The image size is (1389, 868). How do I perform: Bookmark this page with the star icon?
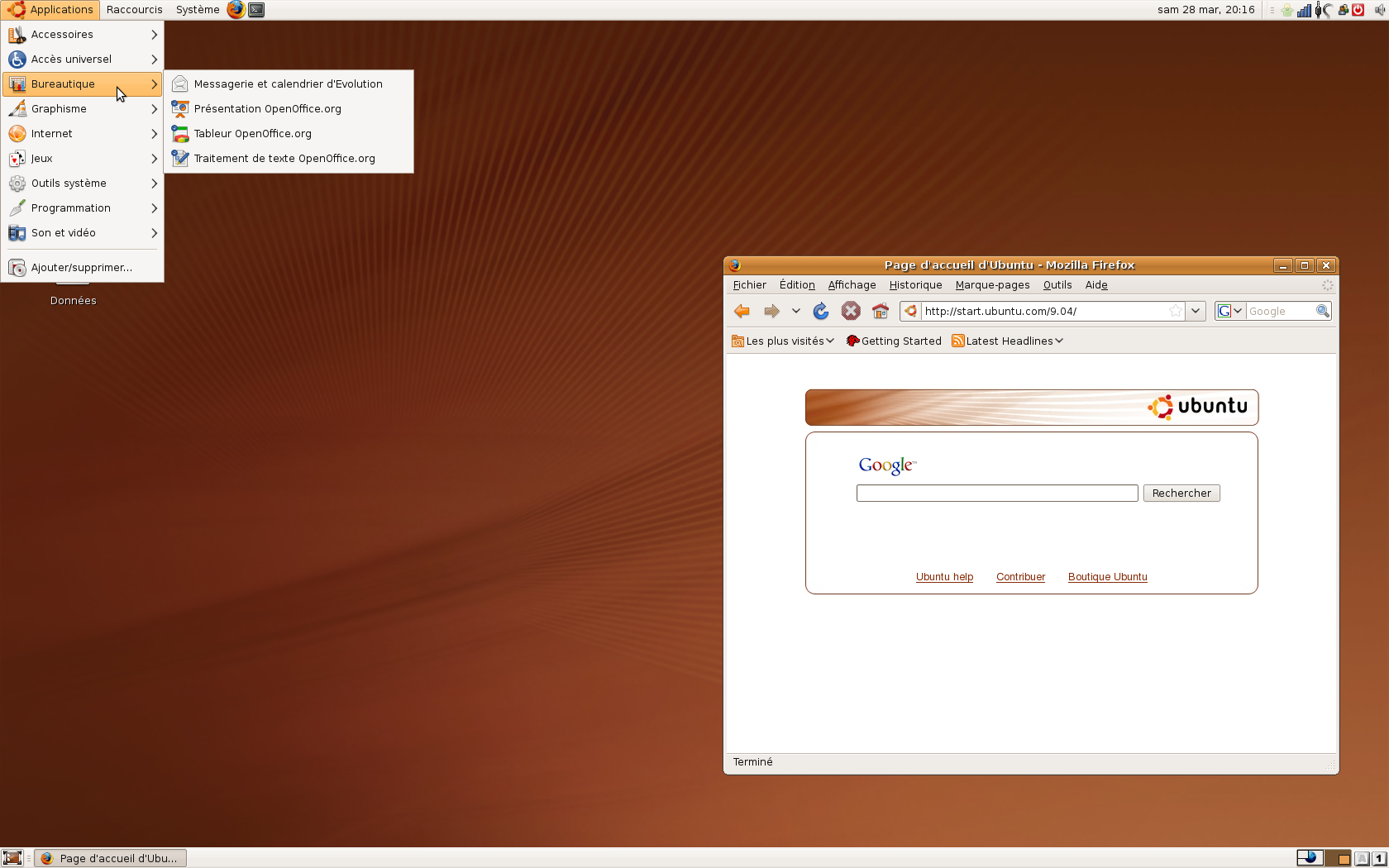pos(1175,311)
